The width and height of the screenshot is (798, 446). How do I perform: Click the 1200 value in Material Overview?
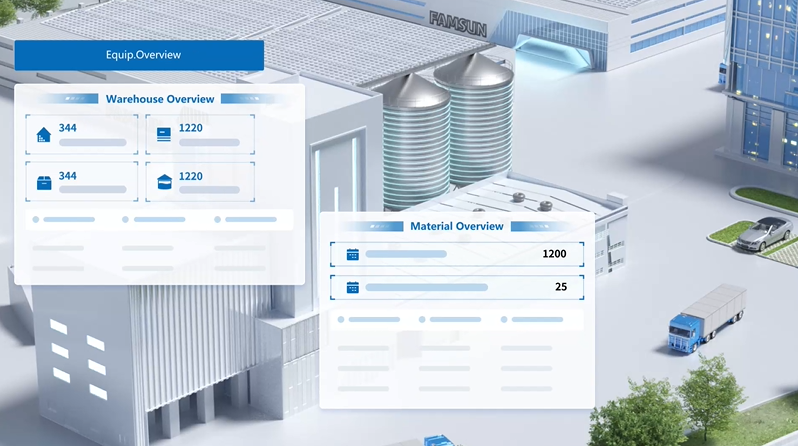554,254
